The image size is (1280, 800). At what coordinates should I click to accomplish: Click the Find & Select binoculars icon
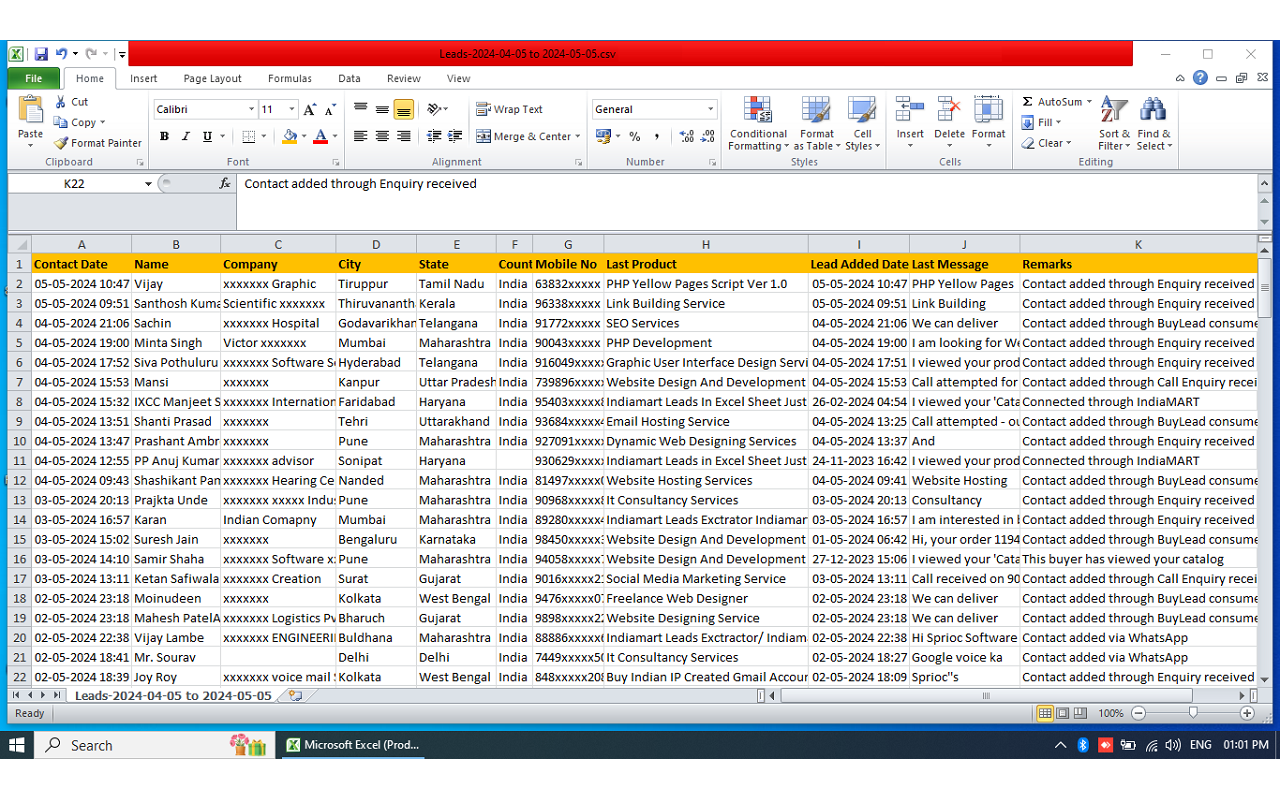coord(1153,110)
